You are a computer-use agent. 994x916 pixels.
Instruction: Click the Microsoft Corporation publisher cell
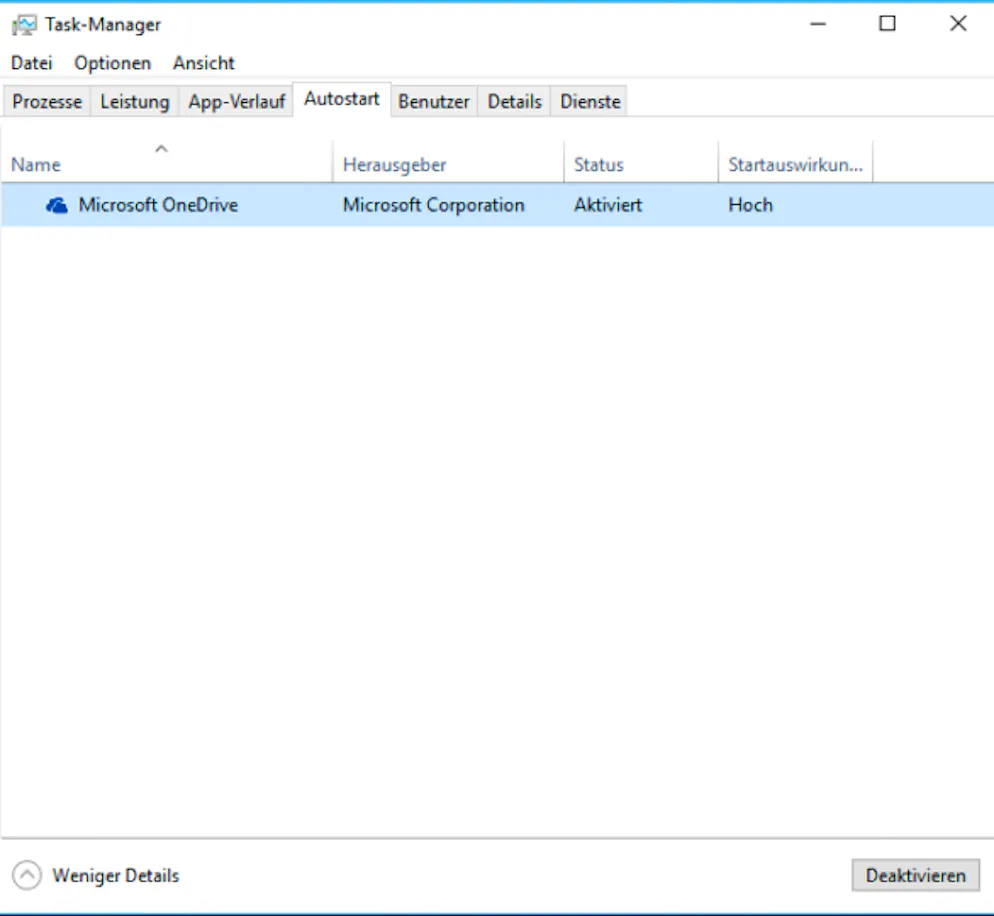[434, 205]
